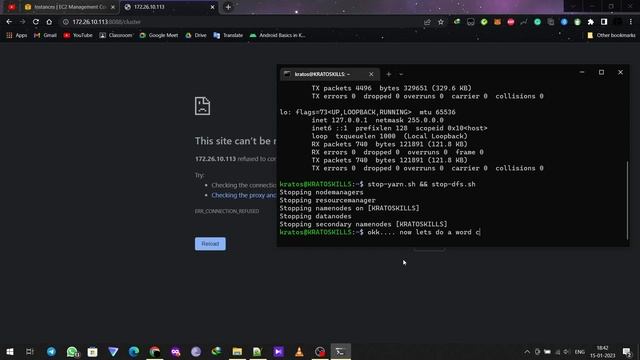Viewport: 640px width, 360px height.
Task: Close the EC2 Management Console tab
Action: point(113,7)
